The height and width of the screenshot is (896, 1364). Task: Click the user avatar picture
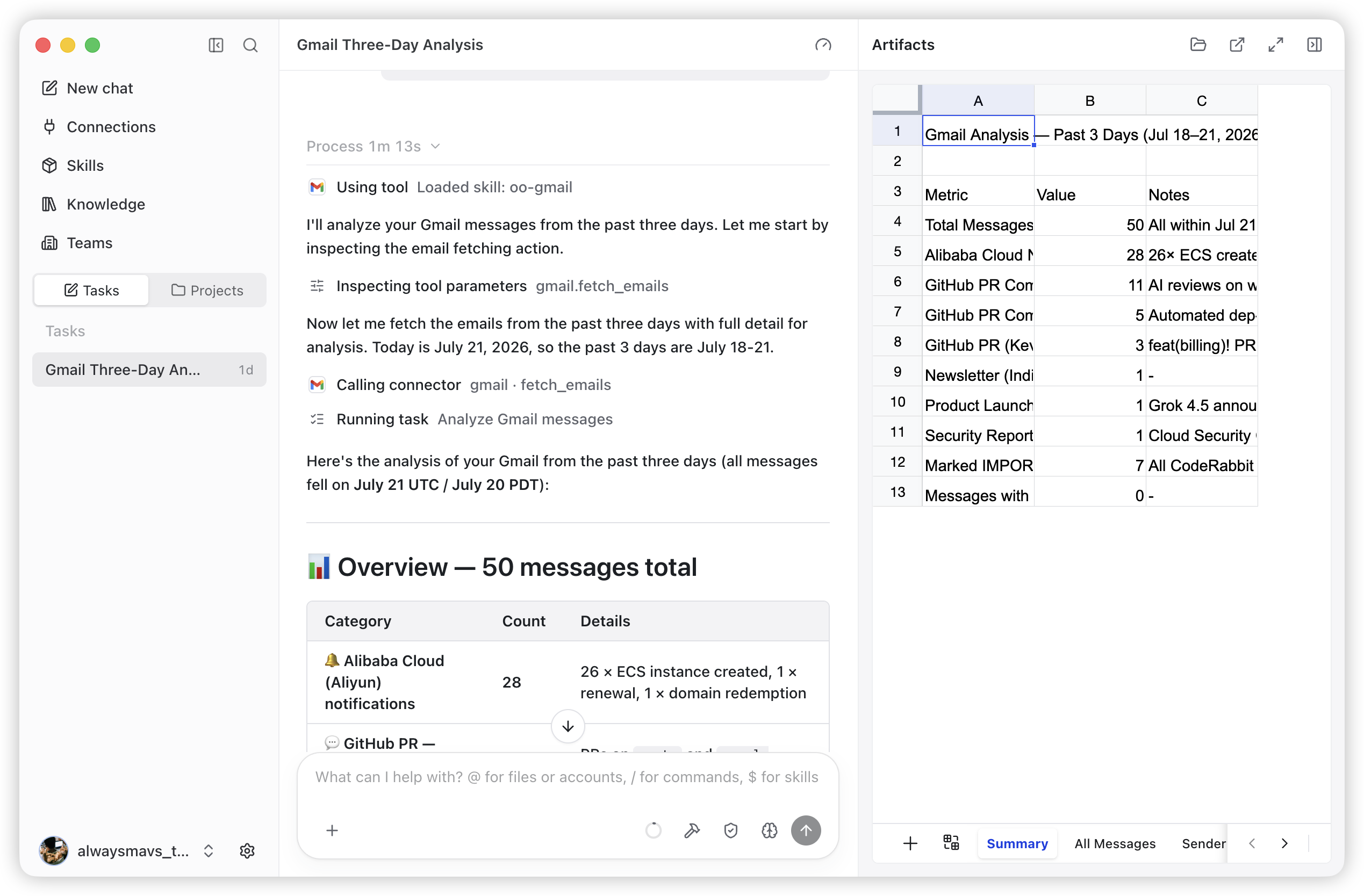pos(53,851)
